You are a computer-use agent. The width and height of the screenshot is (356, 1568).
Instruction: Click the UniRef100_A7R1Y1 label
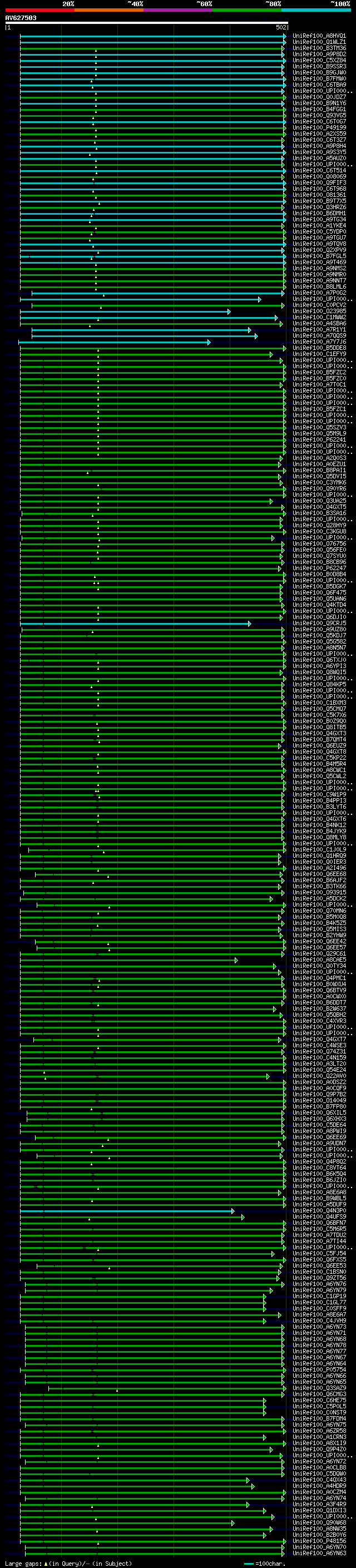319,329
